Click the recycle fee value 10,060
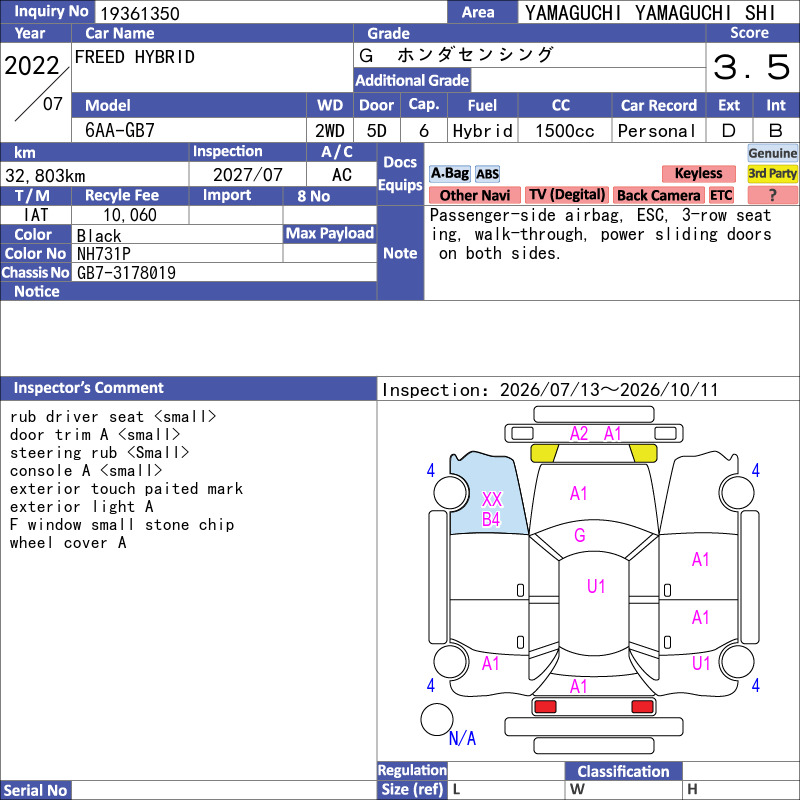 130,215
